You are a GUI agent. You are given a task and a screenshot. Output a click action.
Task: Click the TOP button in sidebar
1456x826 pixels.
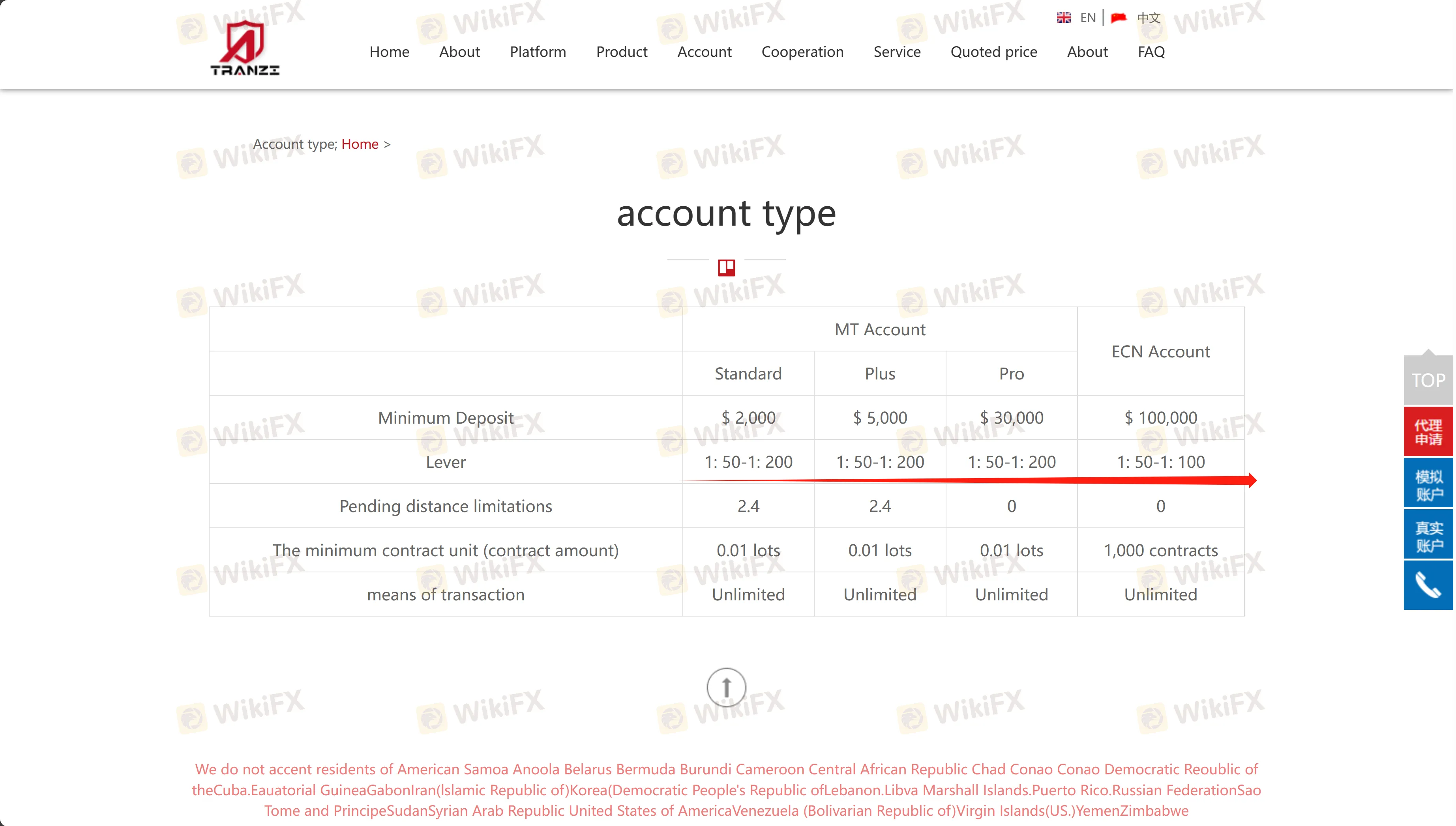coord(1428,379)
